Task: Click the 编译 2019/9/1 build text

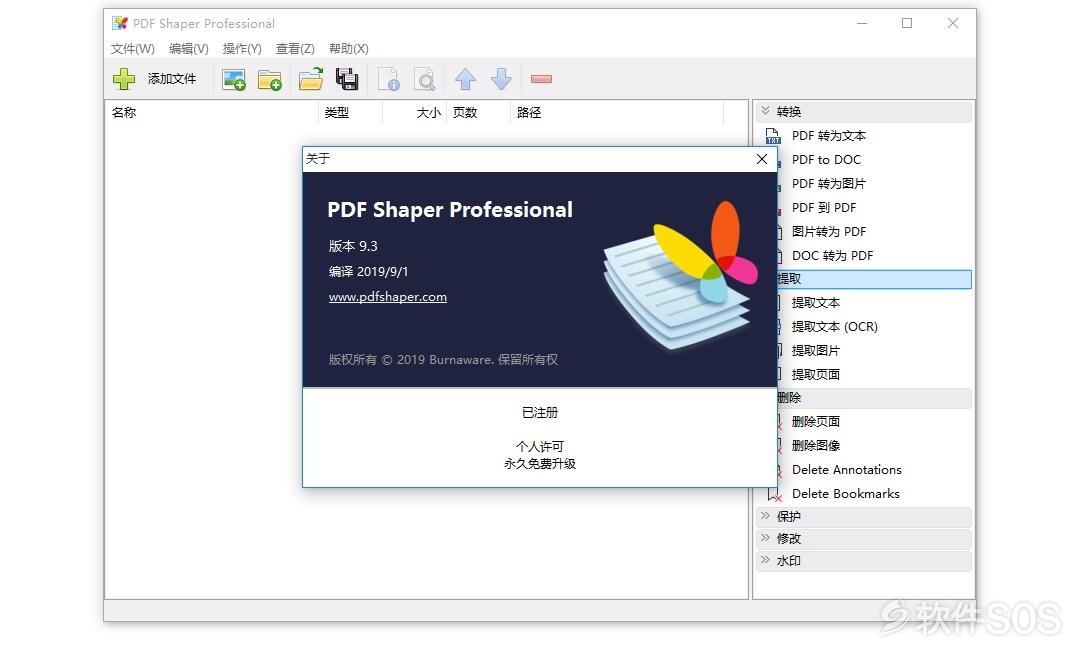Action: pos(368,271)
